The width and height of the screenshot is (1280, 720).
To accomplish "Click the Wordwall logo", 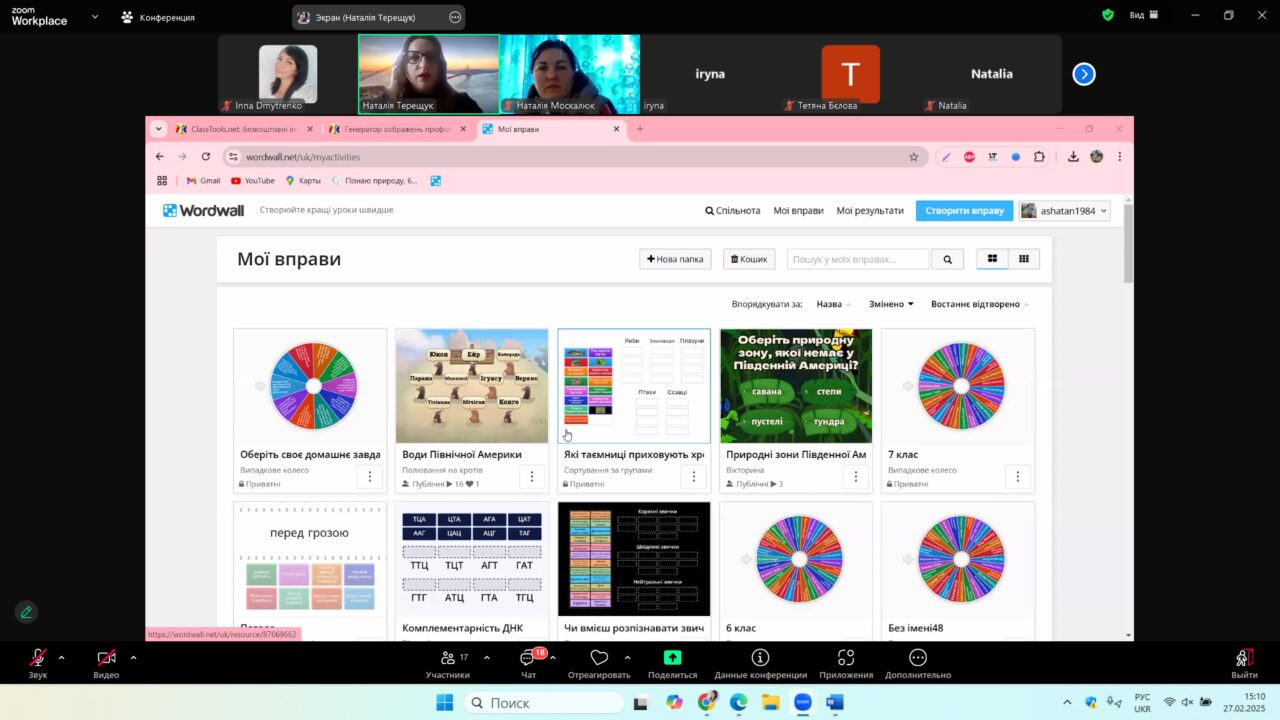I will 204,210.
